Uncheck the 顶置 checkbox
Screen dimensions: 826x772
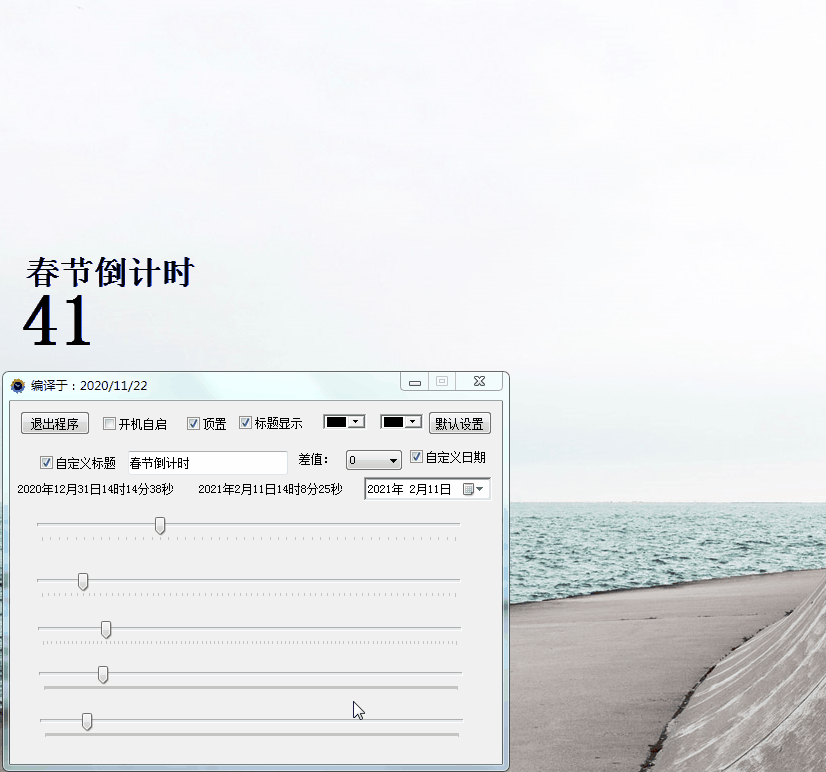(x=193, y=424)
